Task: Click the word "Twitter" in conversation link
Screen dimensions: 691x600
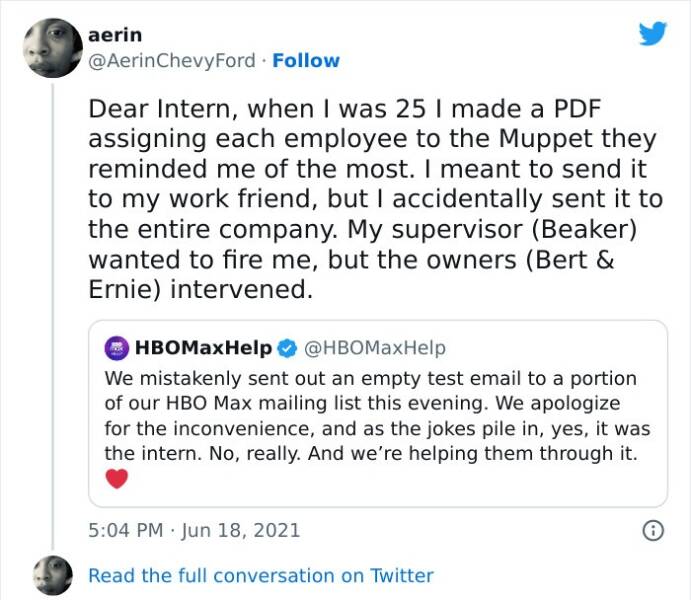Action: (400, 575)
